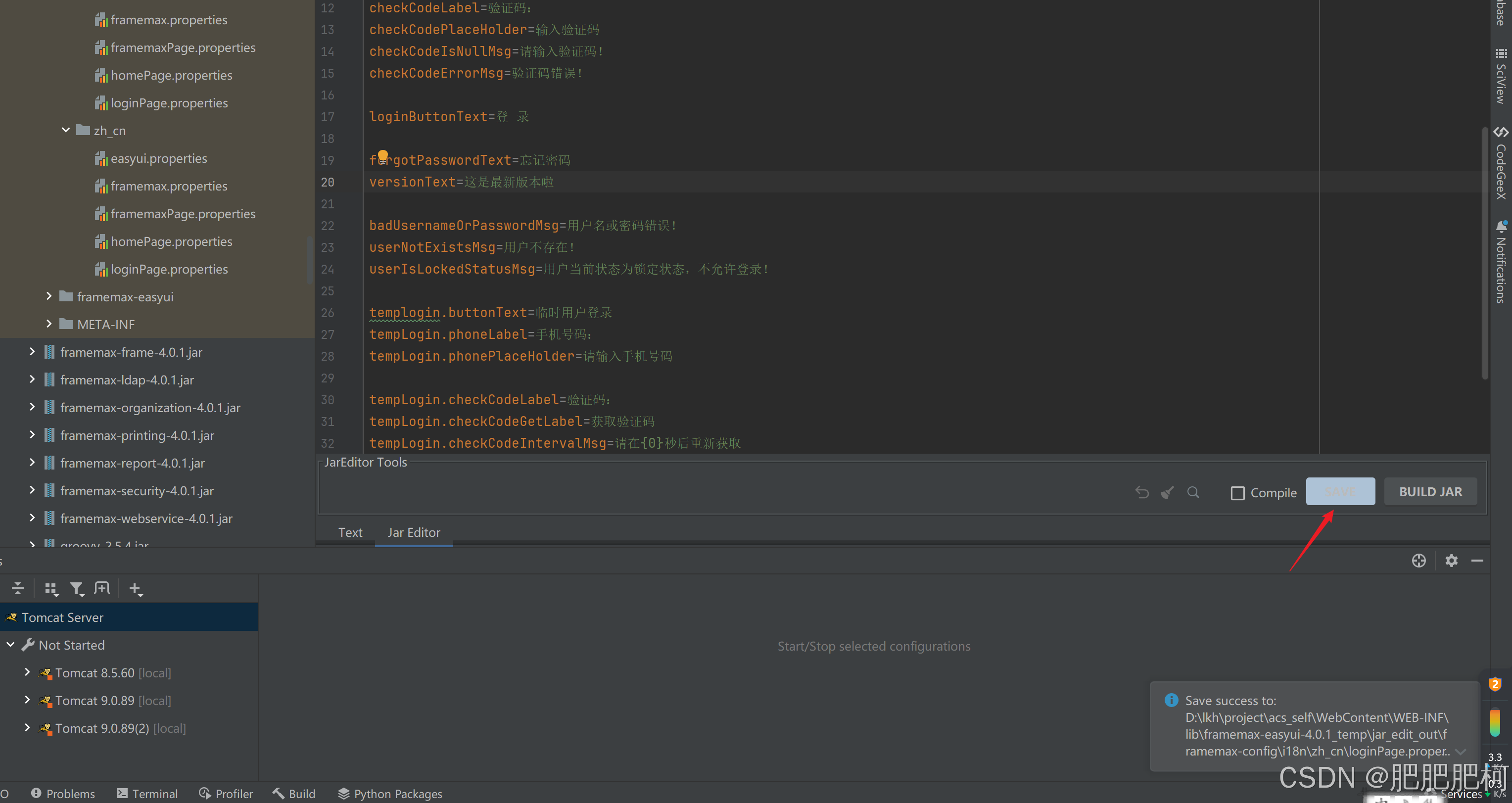Click the filter icon in Services toolbar
This screenshot has height=803, width=1512.
click(x=76, y=588)
